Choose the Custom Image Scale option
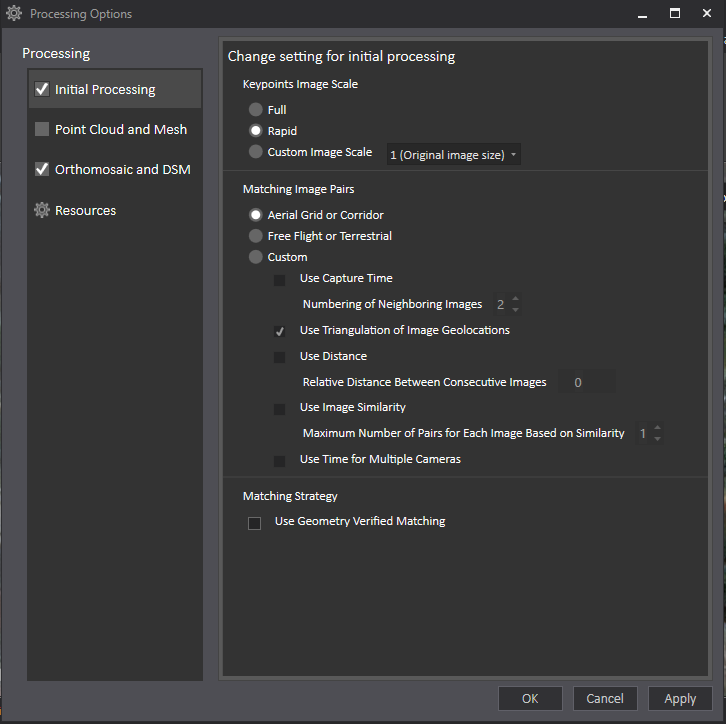Screen dimensions: 726x724 coord(256,152)
